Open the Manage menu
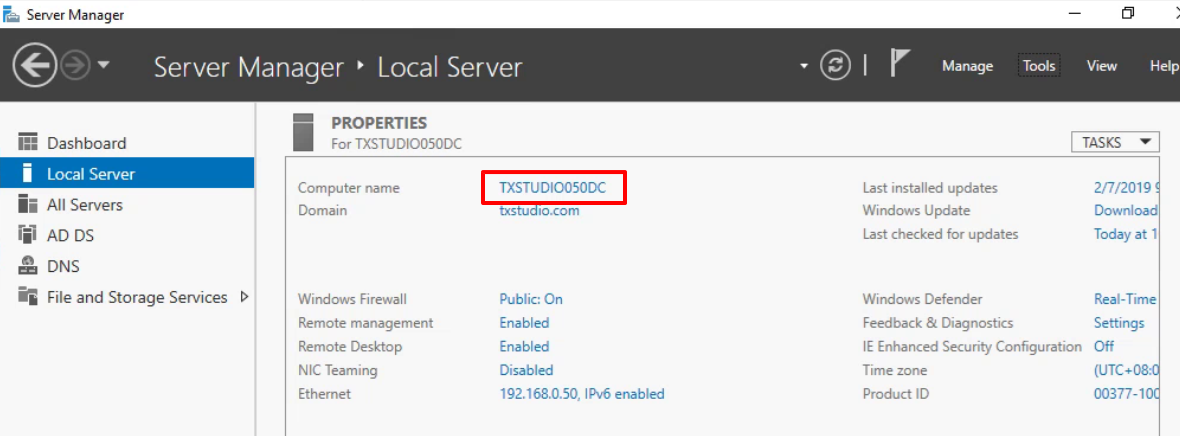This screenshot has height=436, width=1180. point(967,66)
